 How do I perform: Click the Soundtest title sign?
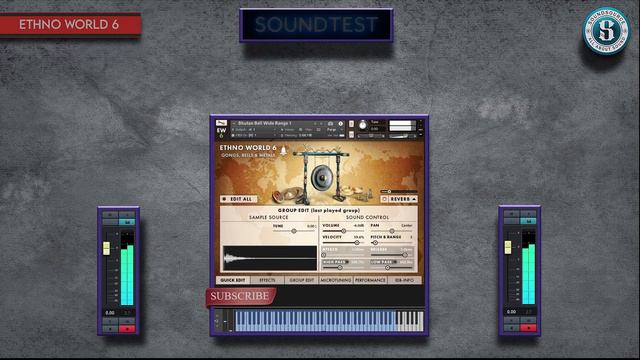(316, 25)
